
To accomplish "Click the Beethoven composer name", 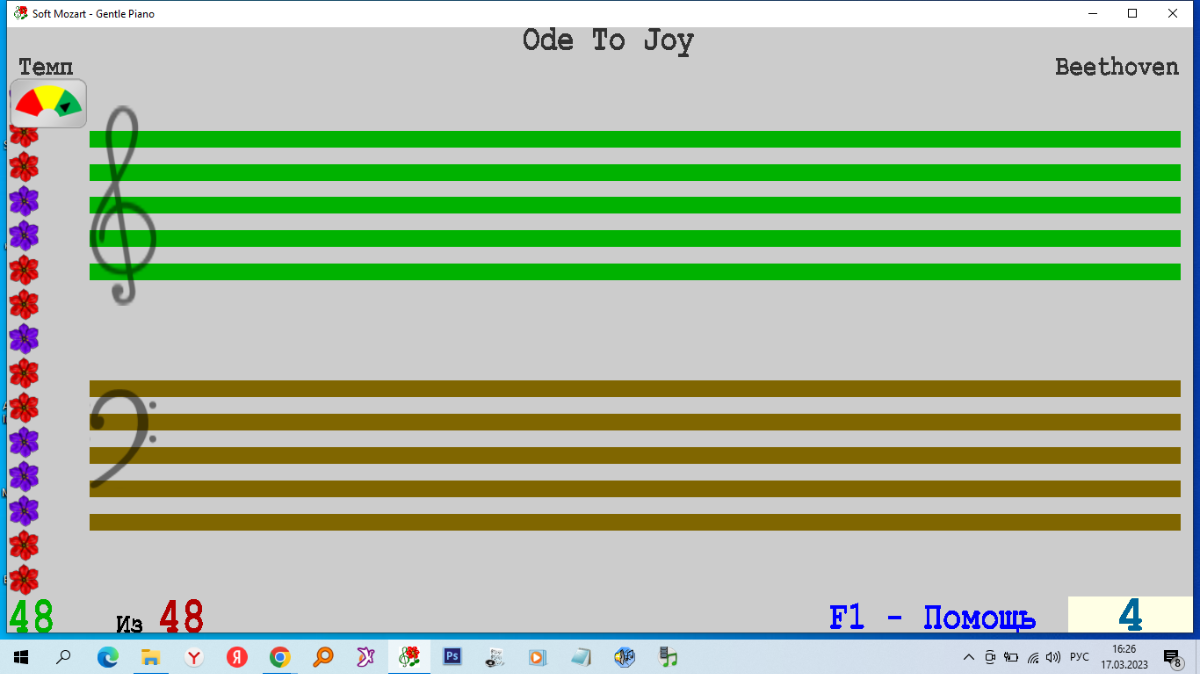I will pyautogui.click(x=1117, y=67).
